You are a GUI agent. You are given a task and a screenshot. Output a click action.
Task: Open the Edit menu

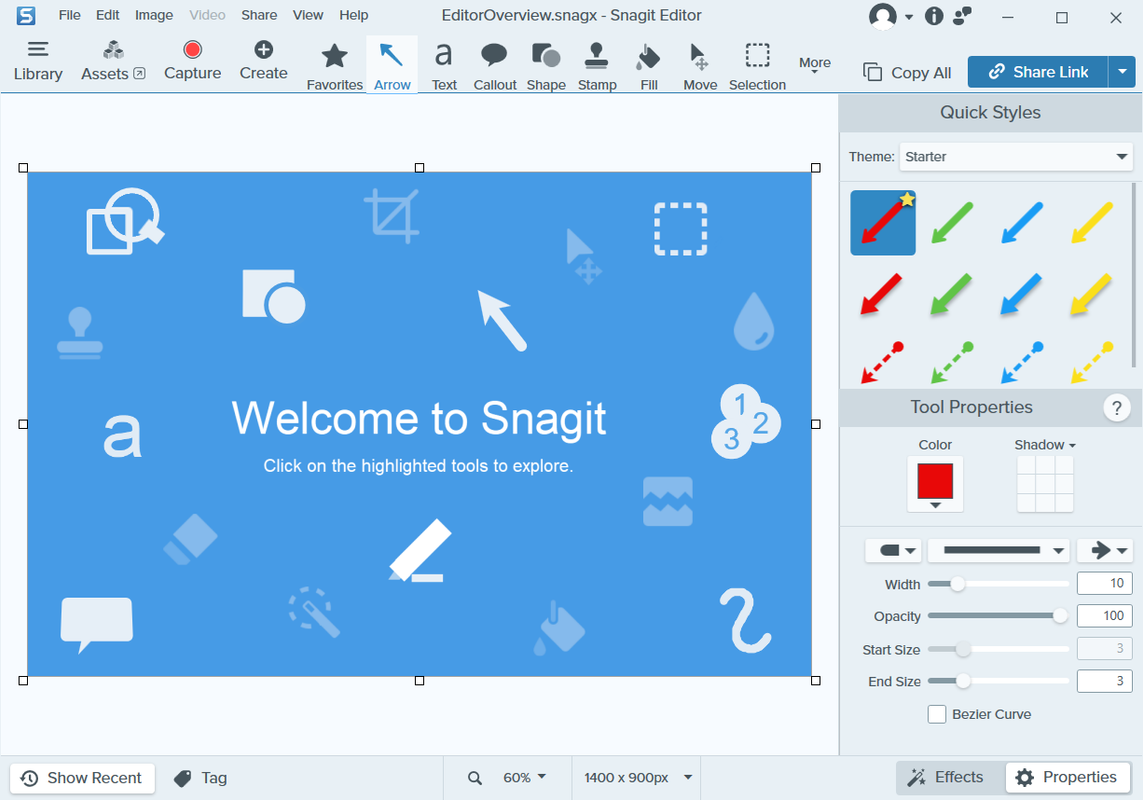[108, 15]
